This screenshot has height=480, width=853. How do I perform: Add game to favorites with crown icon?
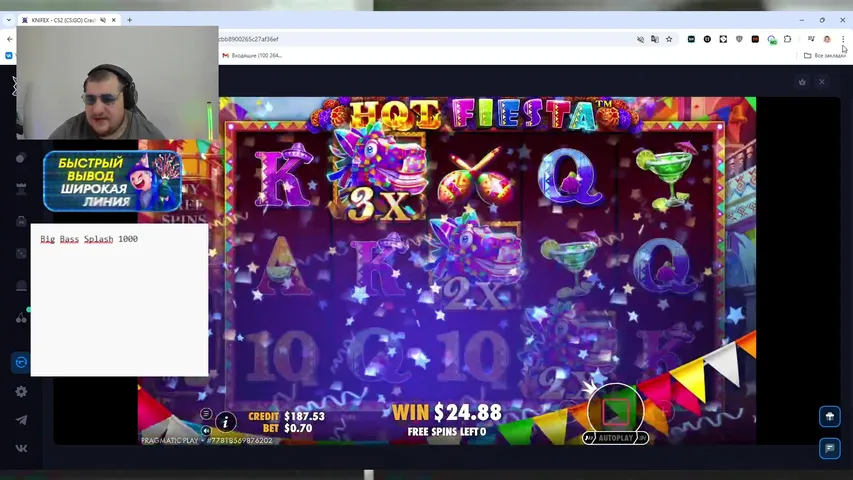point(802,82)
